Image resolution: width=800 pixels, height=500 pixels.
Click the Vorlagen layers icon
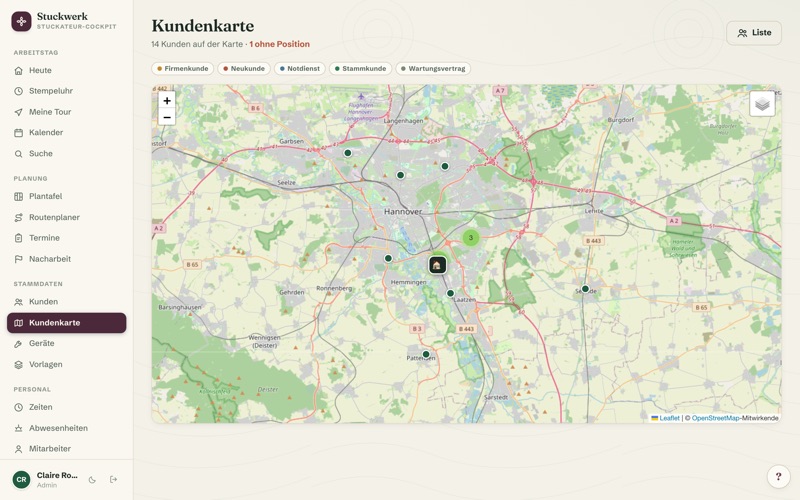(18, 365)
